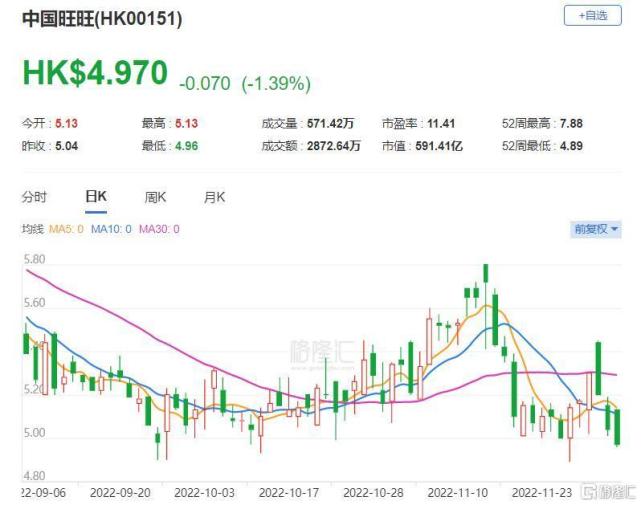Click the 2022-10-28 date on the axis
641x505 pixels.
373,493
